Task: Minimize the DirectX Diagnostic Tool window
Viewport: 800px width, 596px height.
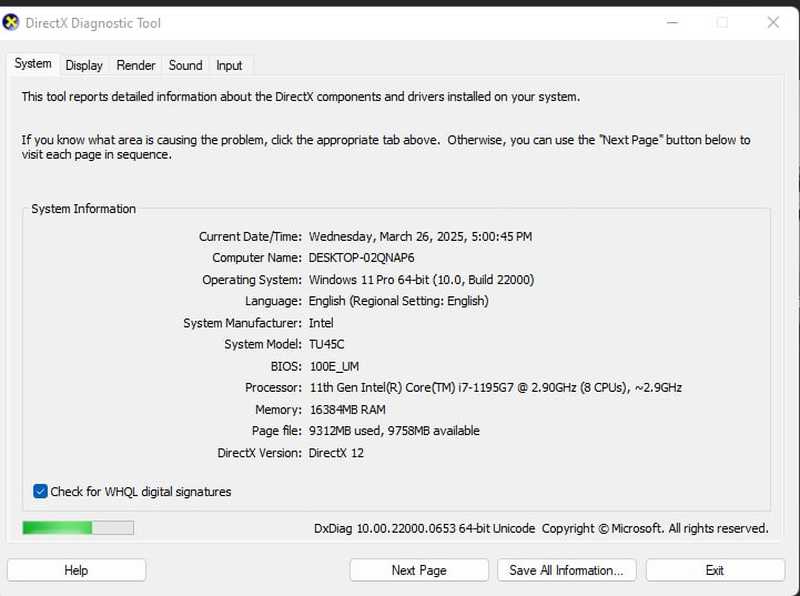Action: [x=673, y=22]
